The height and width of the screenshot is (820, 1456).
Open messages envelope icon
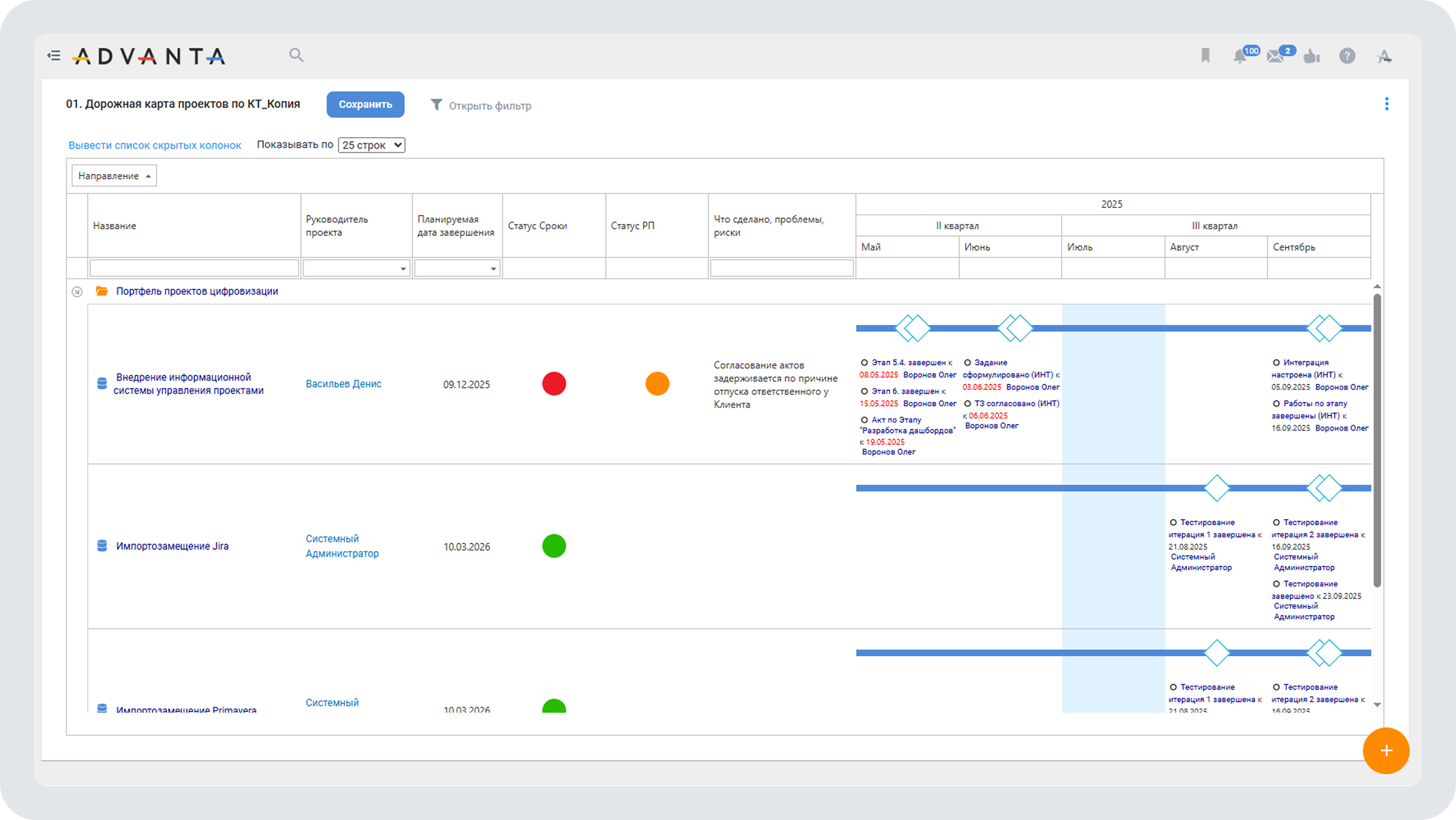pos(1275,56)
